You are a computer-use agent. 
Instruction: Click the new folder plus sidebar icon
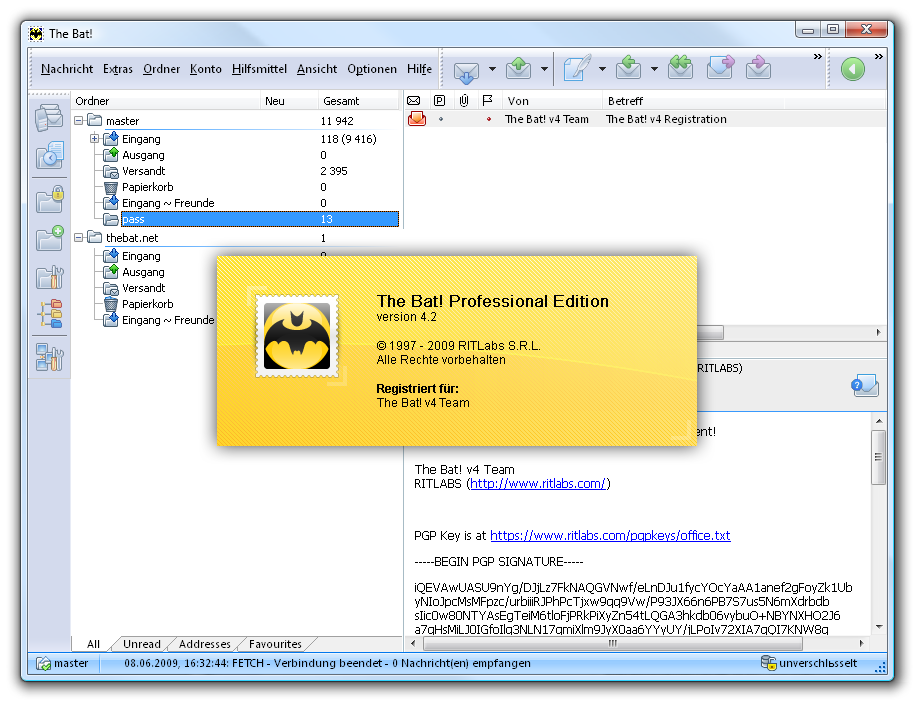pyautogui.click(x=49, y=238)
